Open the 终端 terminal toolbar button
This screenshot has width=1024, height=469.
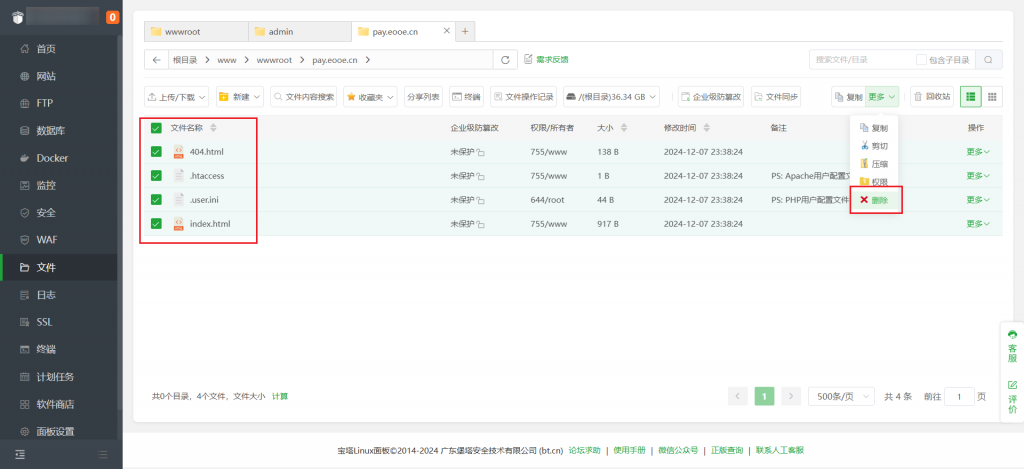pos(466,97)
